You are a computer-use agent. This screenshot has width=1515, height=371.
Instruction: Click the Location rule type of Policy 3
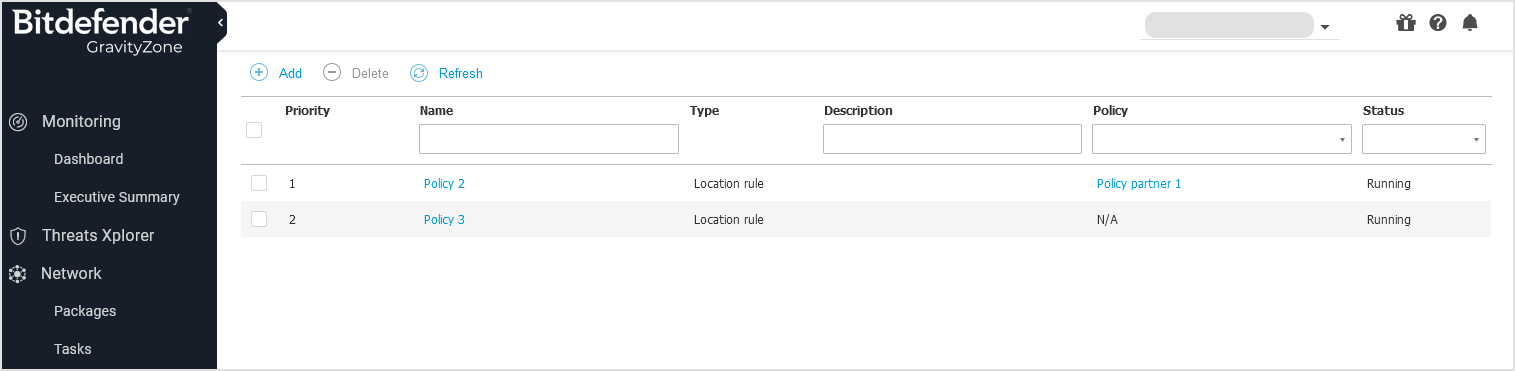(729, 220)
